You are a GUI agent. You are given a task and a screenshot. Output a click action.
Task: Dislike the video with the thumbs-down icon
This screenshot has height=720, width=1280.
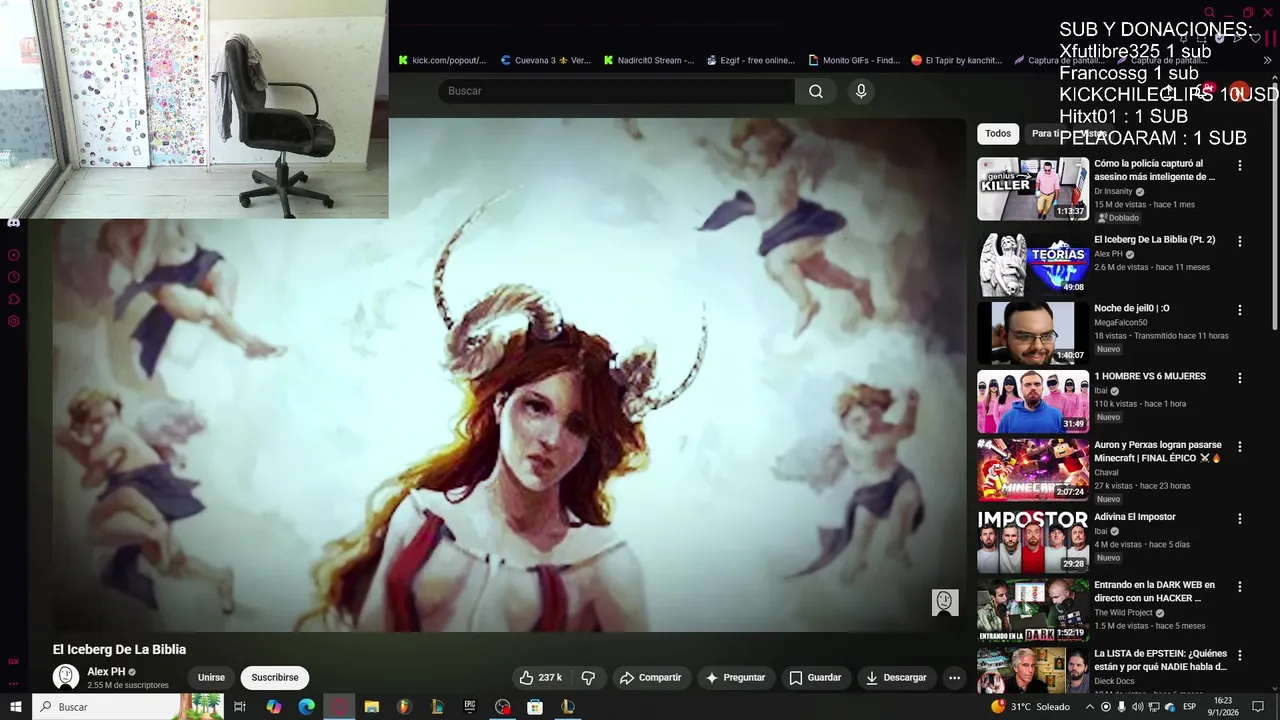(588, 677)
